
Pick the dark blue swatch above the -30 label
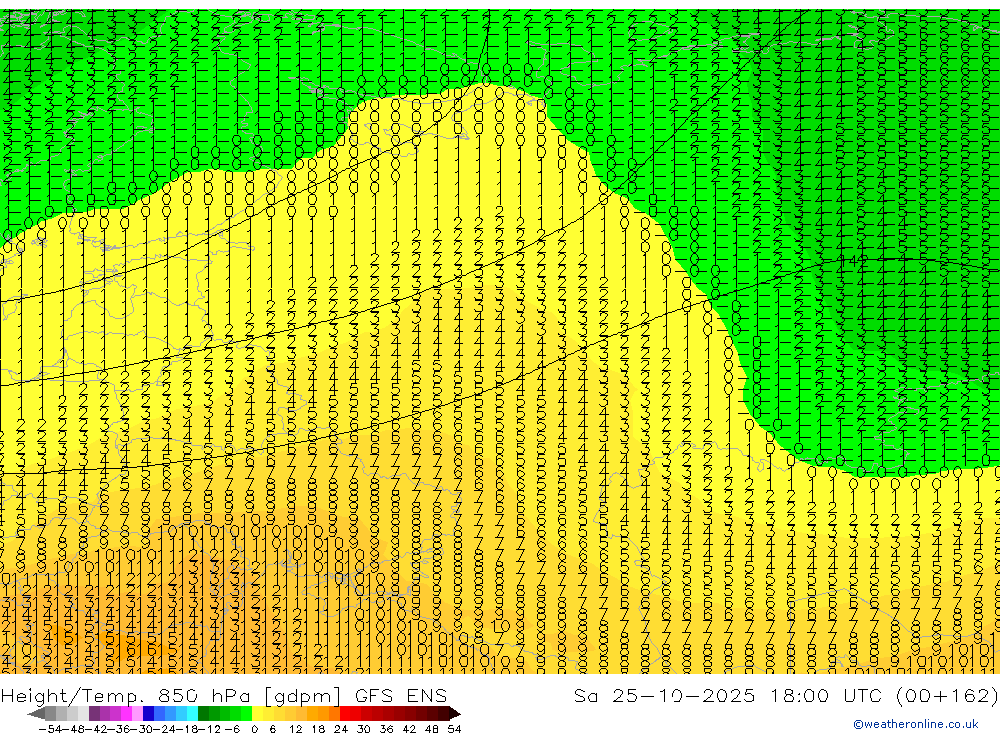coord(148,713)
